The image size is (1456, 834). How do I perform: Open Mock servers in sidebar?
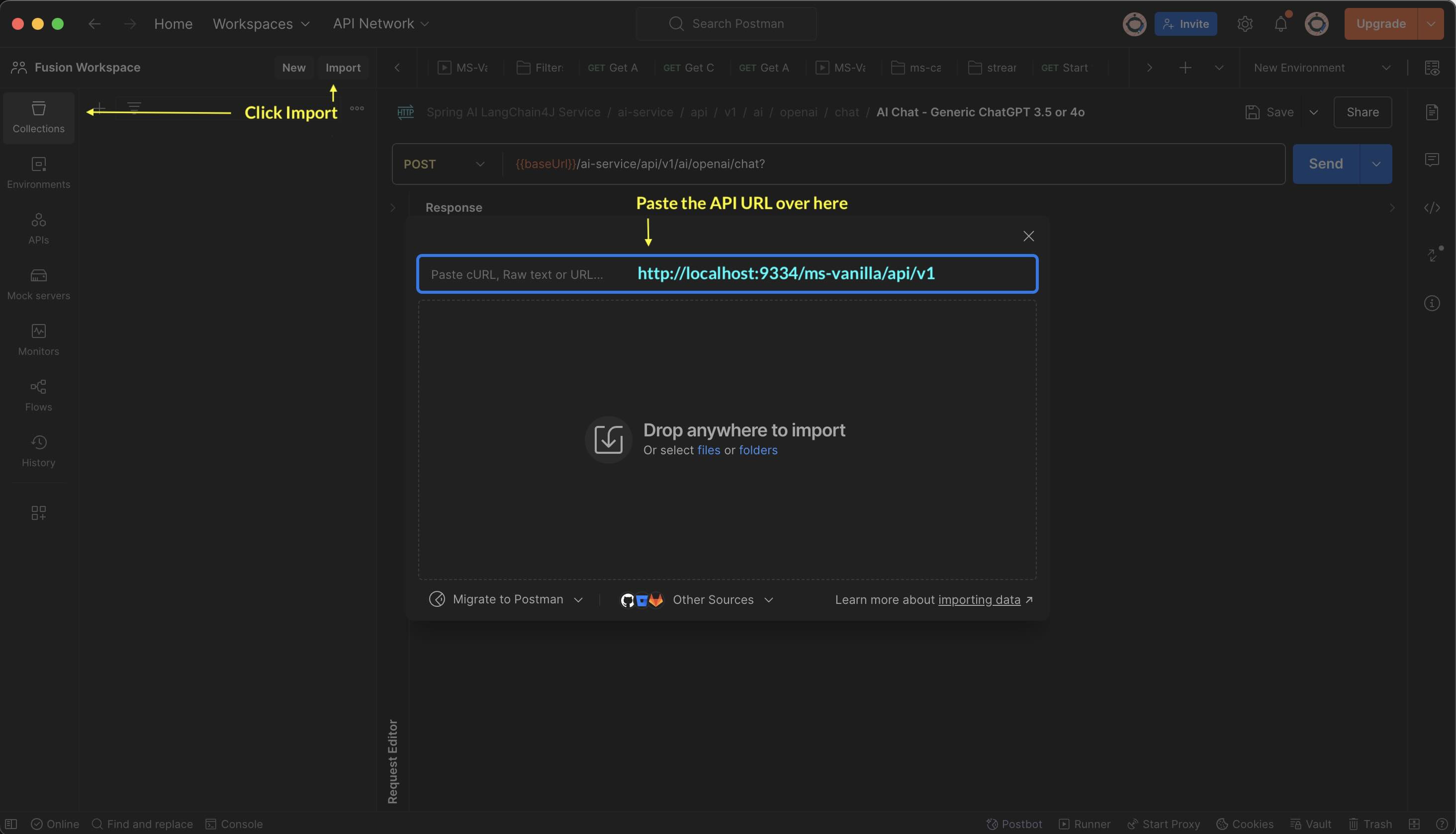pyautogui.click(x=38, y=284)
